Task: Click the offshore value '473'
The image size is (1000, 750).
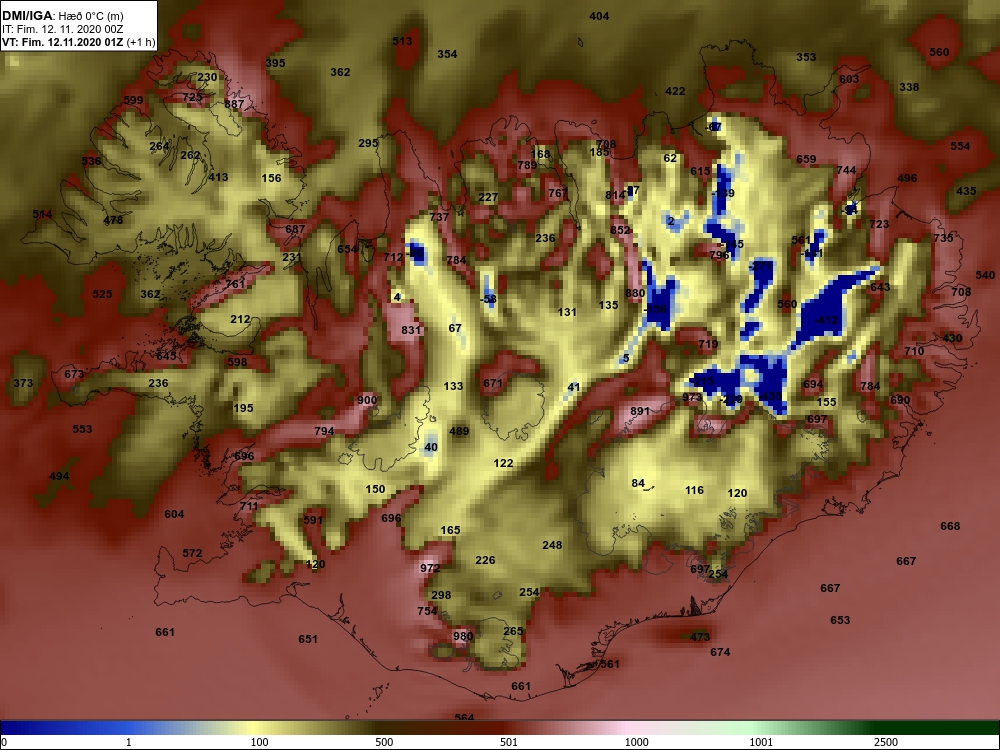Action: pyautogui.click(x=700, y=636)
